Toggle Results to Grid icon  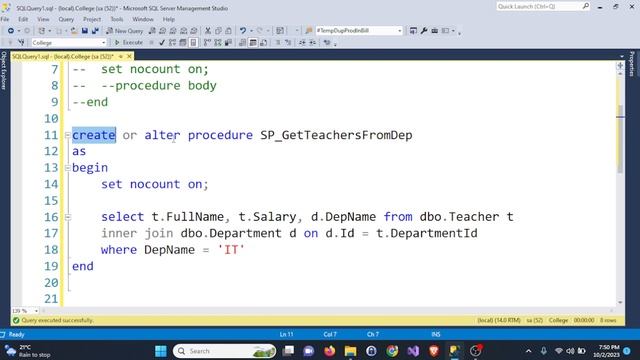point(253,42)
